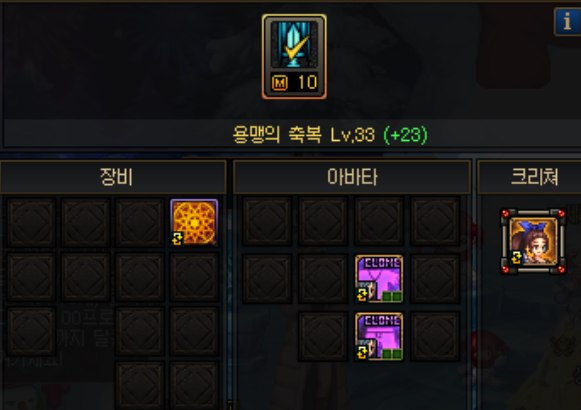Viewport: 581px width, 410px height.
Task: Click the top-right empty slot in the 아바타 grid
Action: [x=435, y=221]
